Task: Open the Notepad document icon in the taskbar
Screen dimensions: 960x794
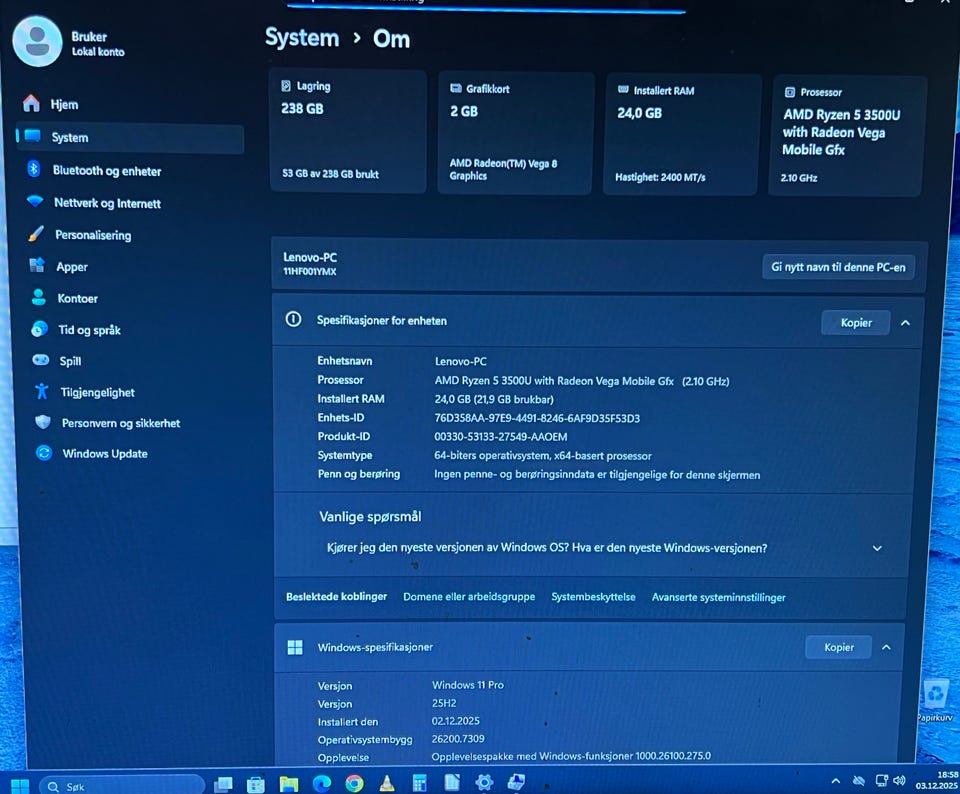Action: 452,782
